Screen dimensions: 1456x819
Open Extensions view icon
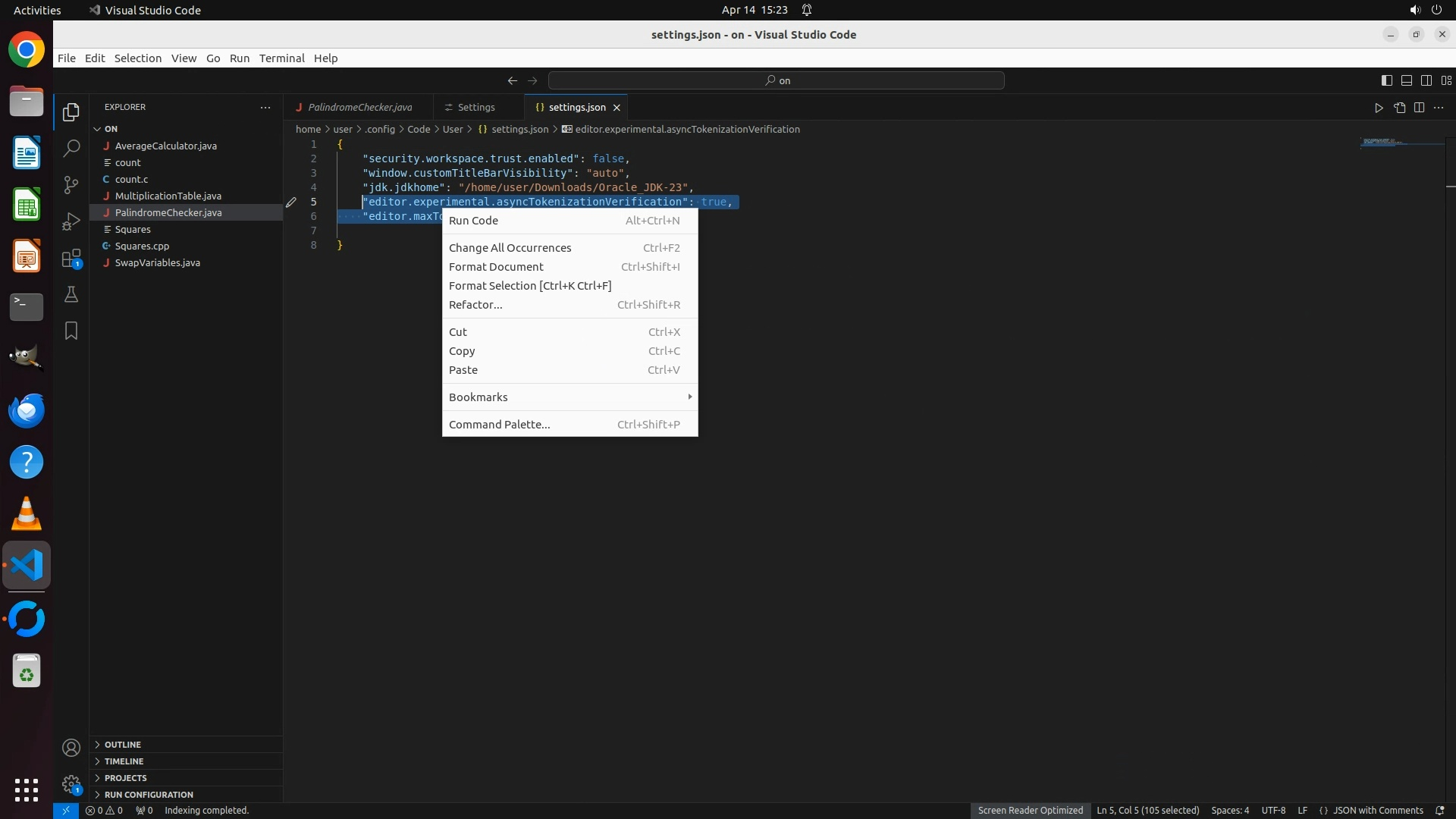point(71,259)
